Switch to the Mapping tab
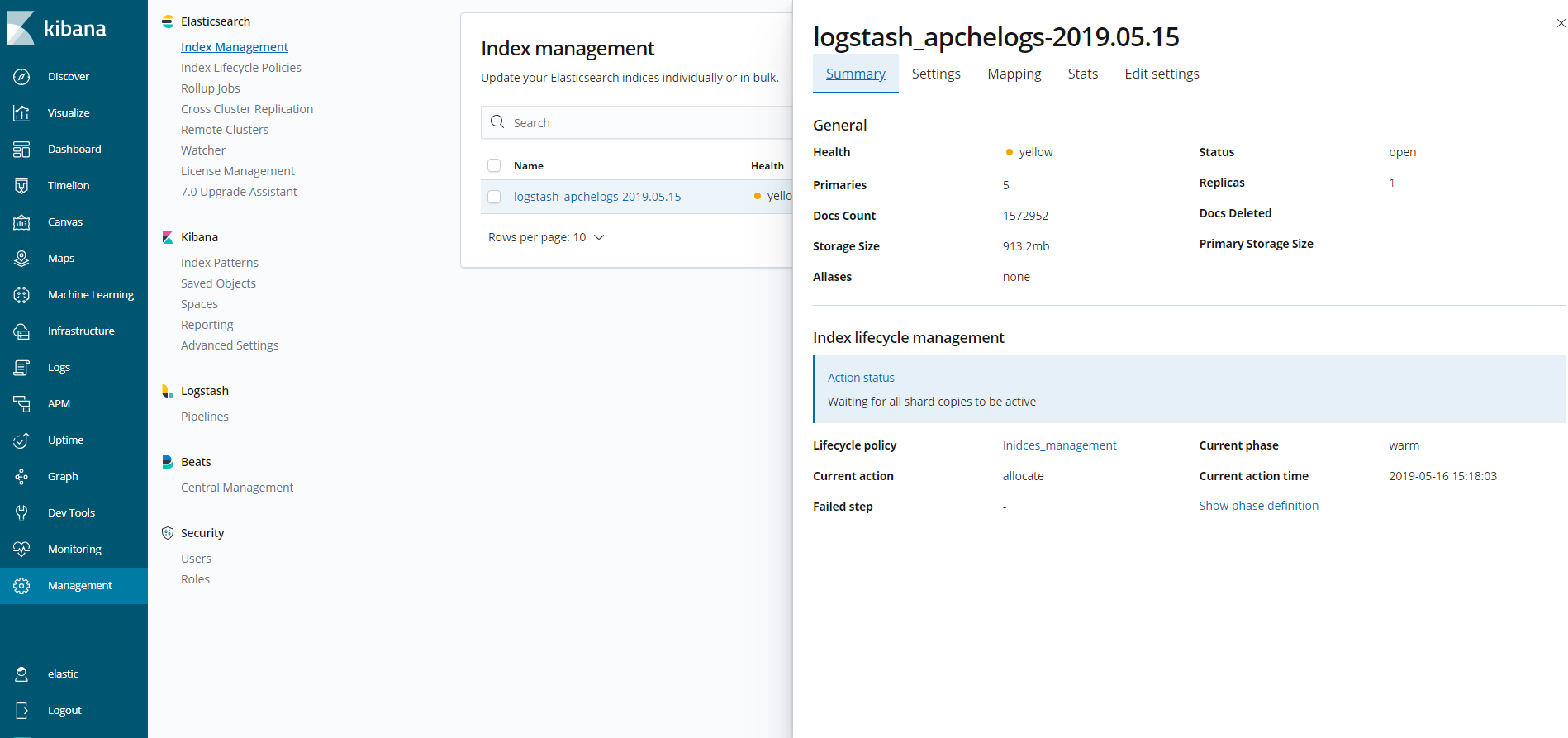Screen dimensions: 1568x738 [1014, 74]
